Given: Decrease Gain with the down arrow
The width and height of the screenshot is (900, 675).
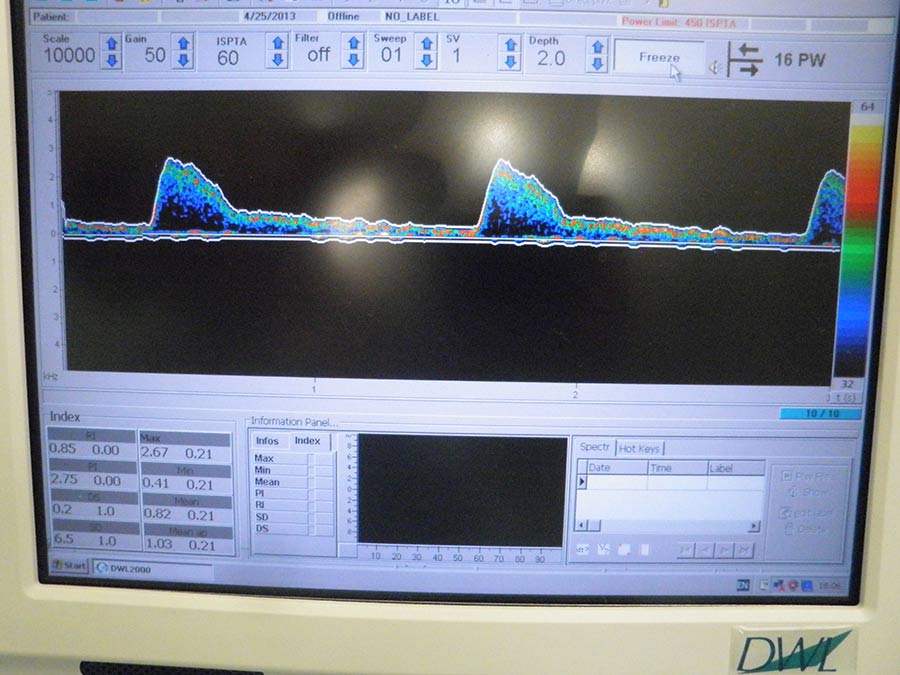Looking at the screenshot, I should 183,62.
